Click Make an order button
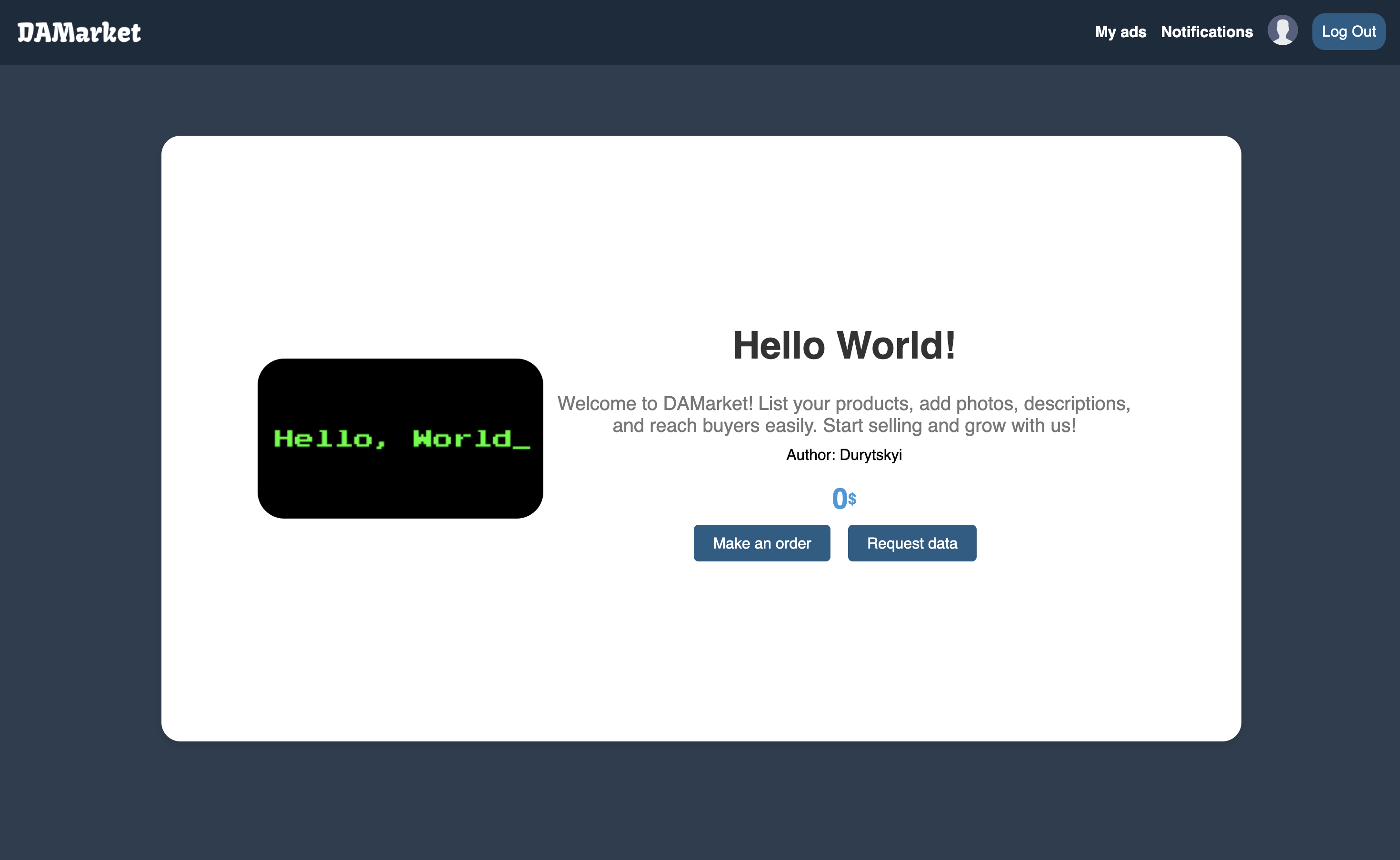The image size is (1400, 860). [x=761, y=543]
